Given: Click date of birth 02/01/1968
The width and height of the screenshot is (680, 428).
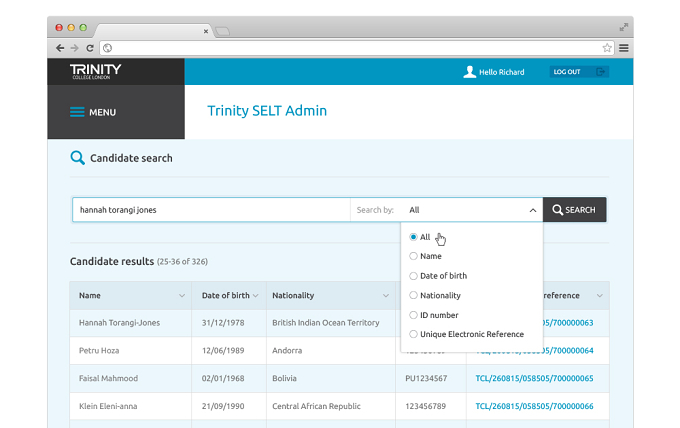Looking at the screenshot, I should point(223,379).
